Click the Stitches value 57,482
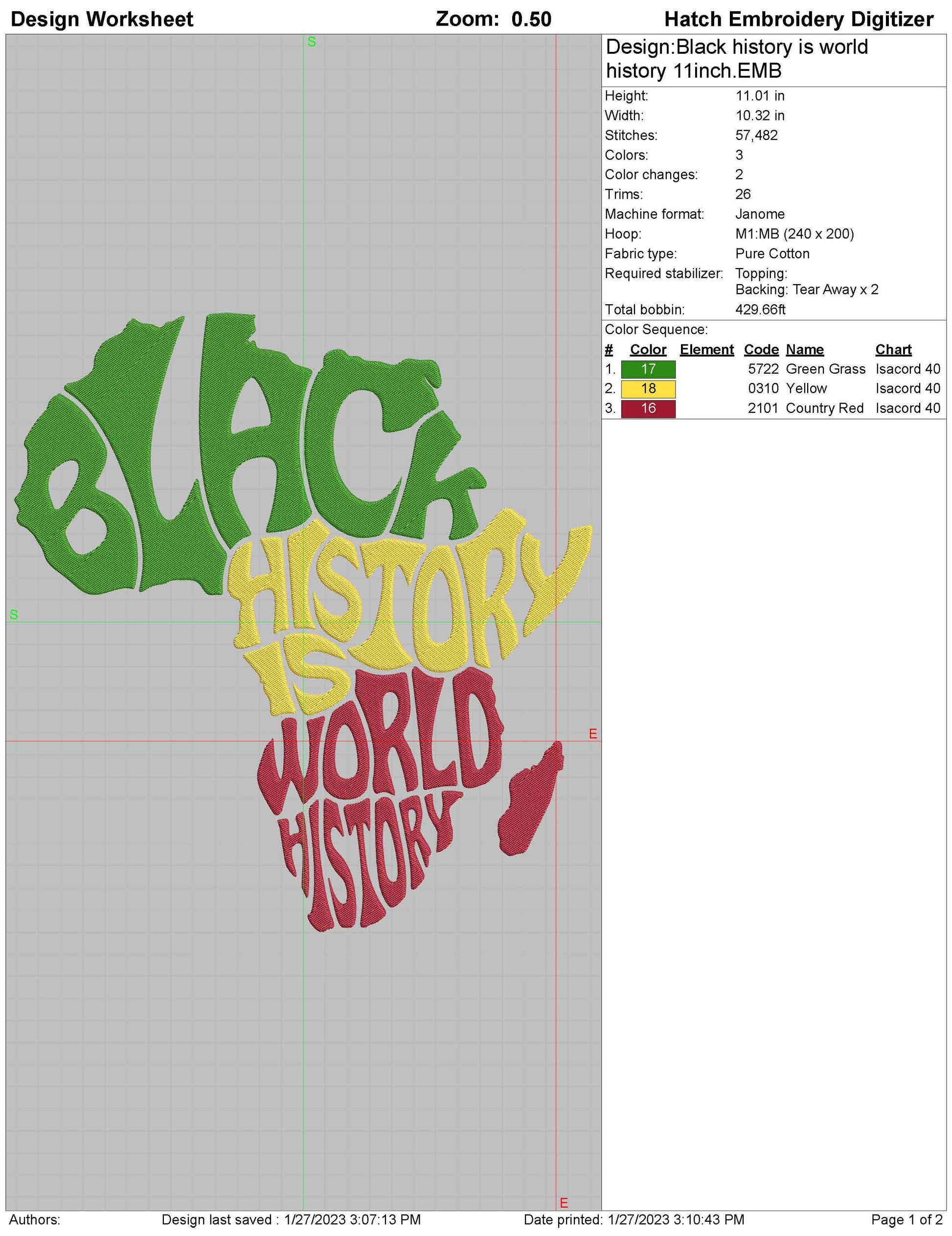 pyautogui.click(x=756, y=135)
